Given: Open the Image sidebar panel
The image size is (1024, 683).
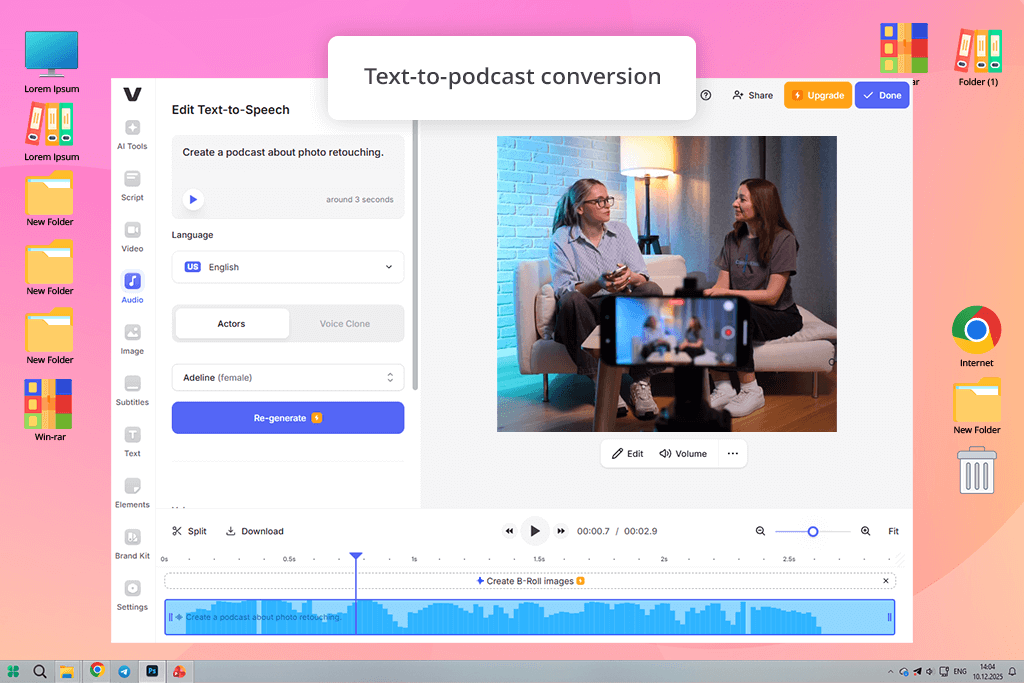Looking at the screenshot, I should (x=132, y=340).
